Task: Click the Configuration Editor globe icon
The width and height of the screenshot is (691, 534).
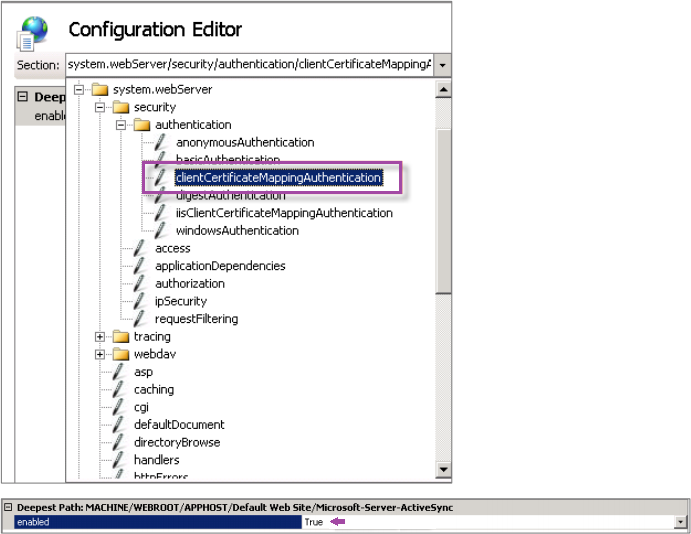Action: click(x=32, y=33)
